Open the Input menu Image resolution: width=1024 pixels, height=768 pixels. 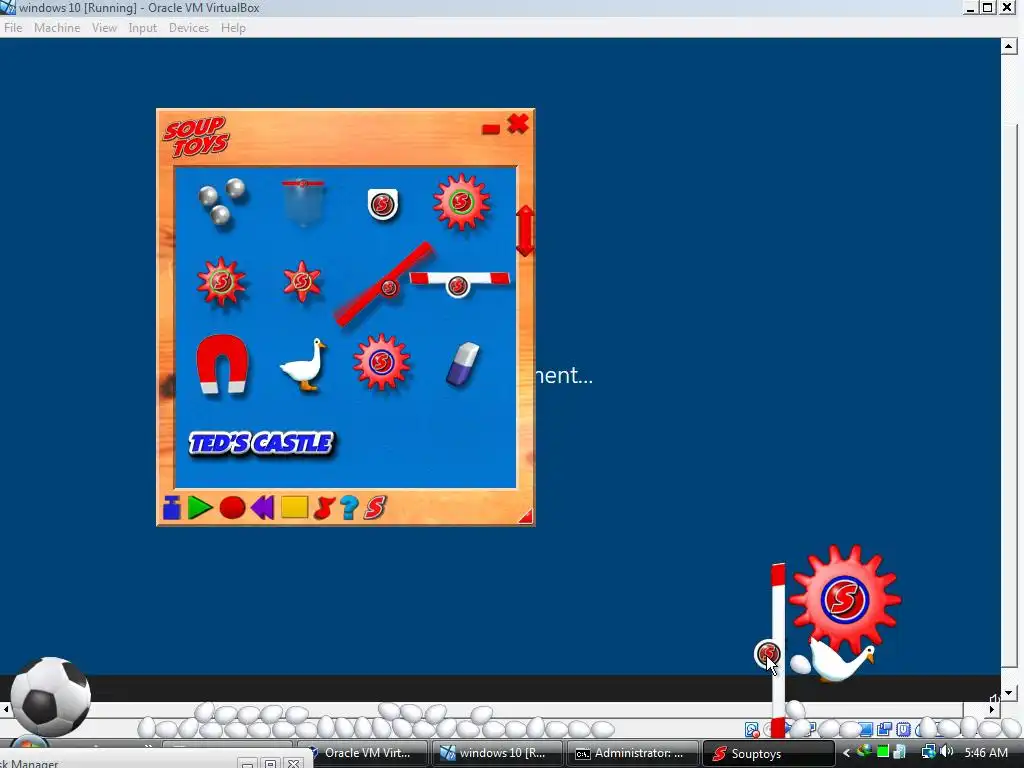(x=142, y=28)
